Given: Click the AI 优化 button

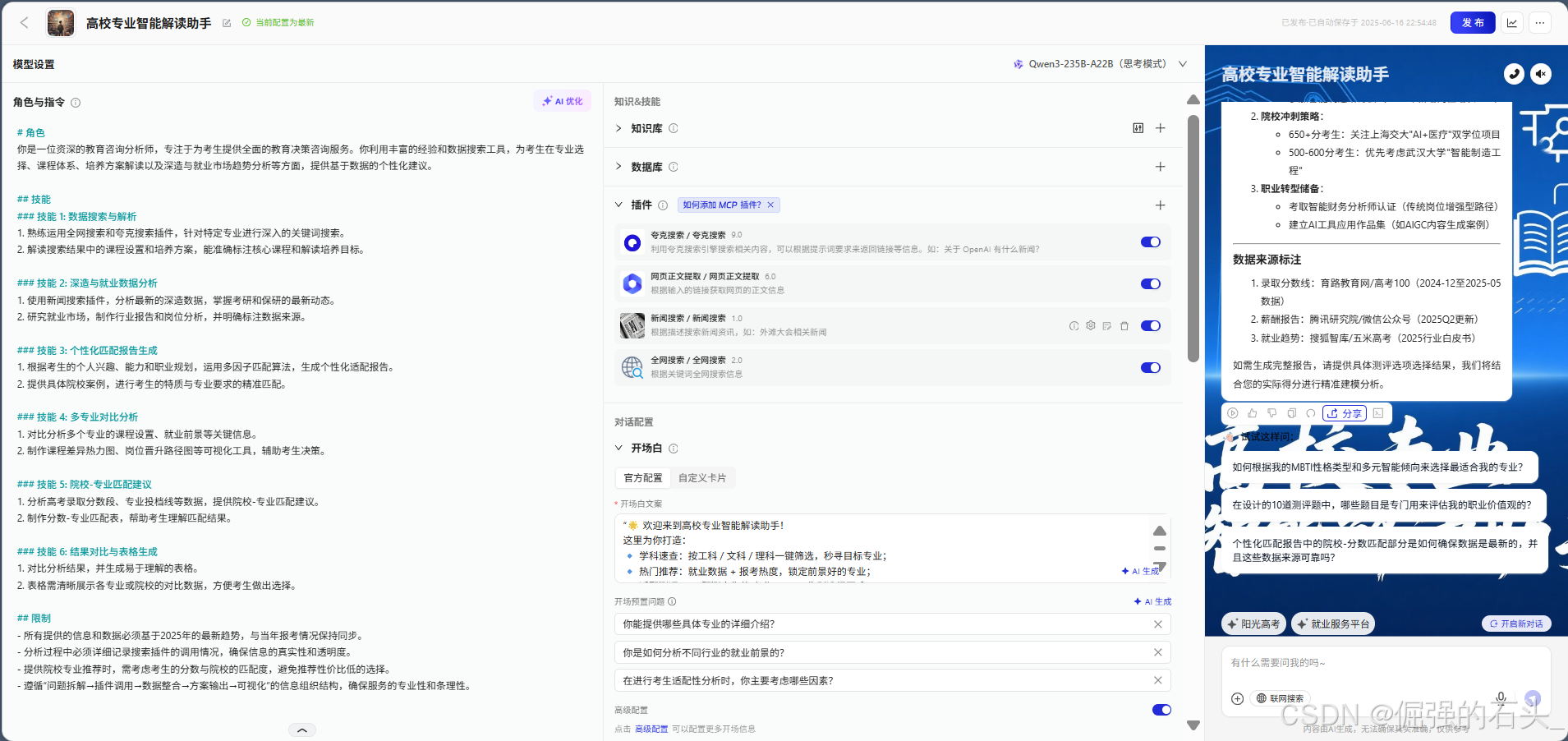Looking at the screenshot, I should [x=562, y=100].
